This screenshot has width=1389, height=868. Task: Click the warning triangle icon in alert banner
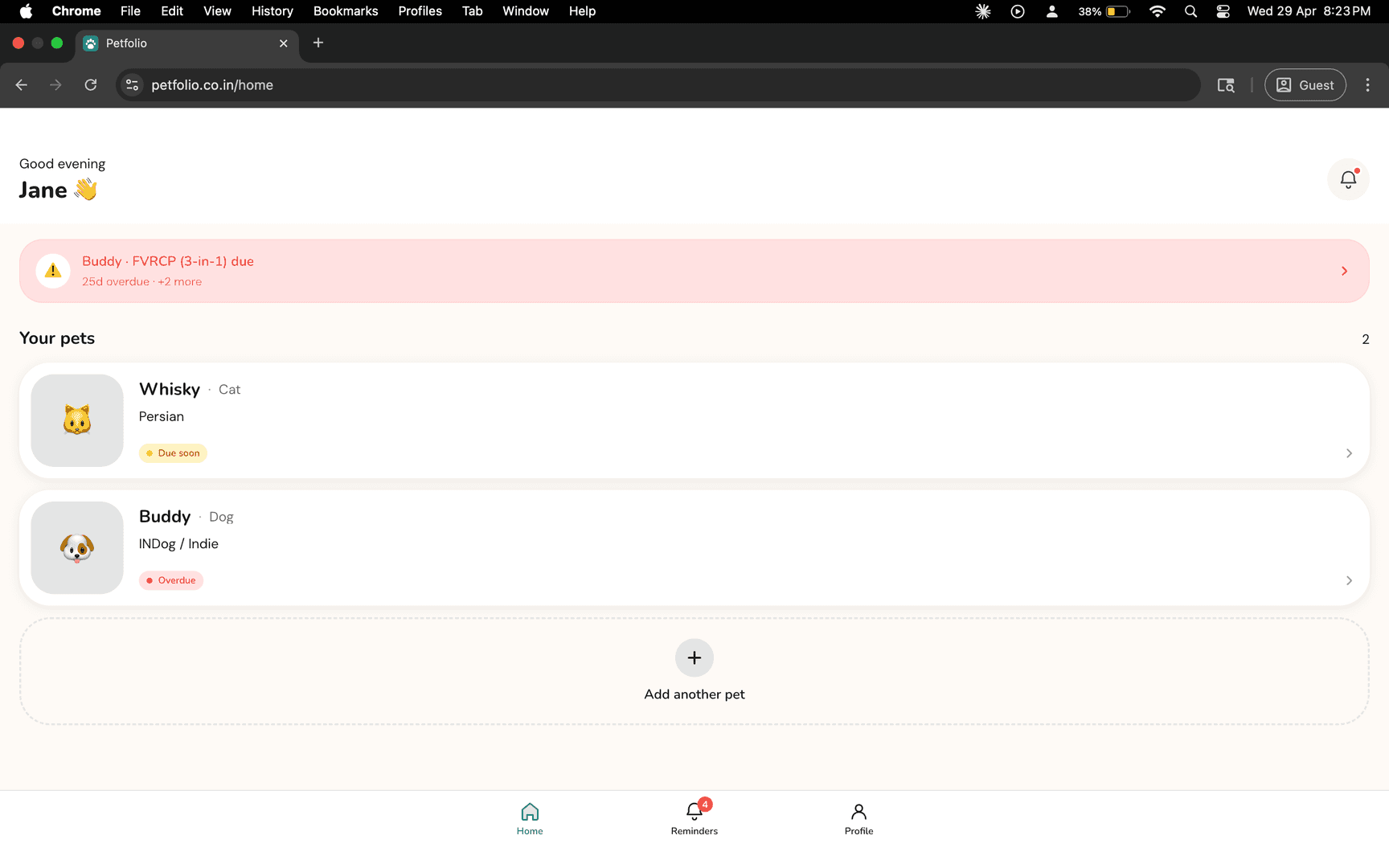coord(53,271)
